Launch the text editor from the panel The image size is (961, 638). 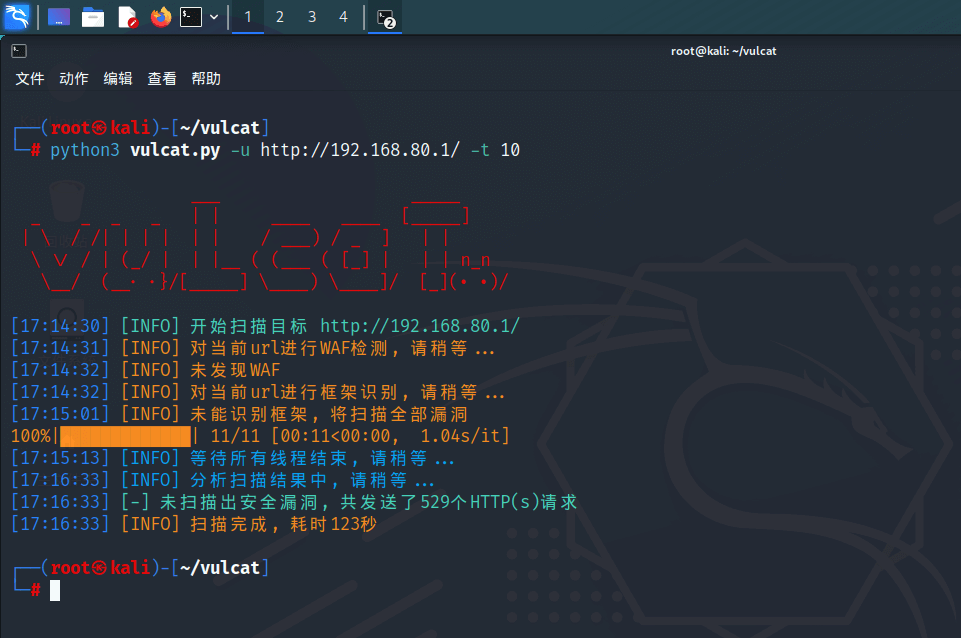127,17
